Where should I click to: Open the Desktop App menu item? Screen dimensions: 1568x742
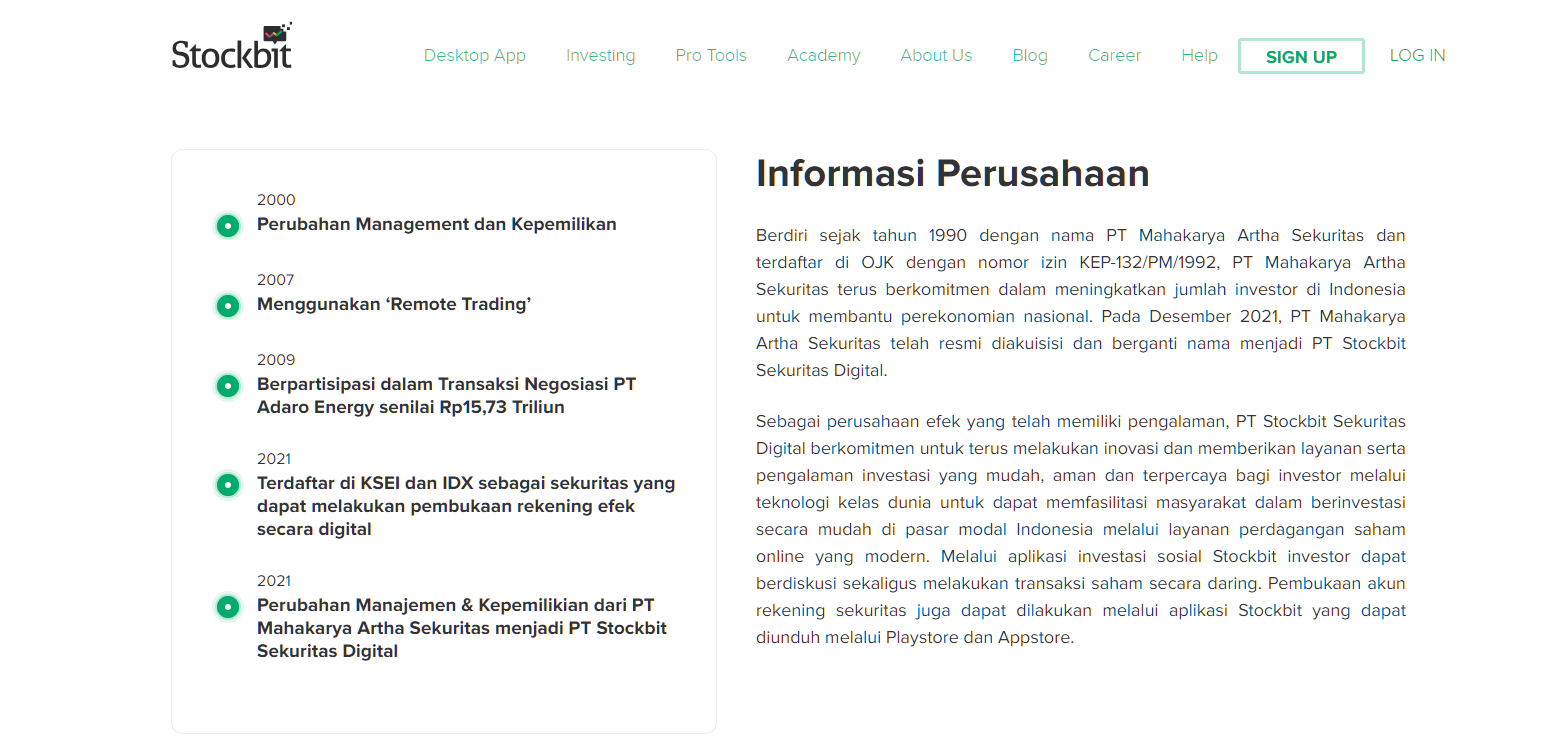click(475, 56)
